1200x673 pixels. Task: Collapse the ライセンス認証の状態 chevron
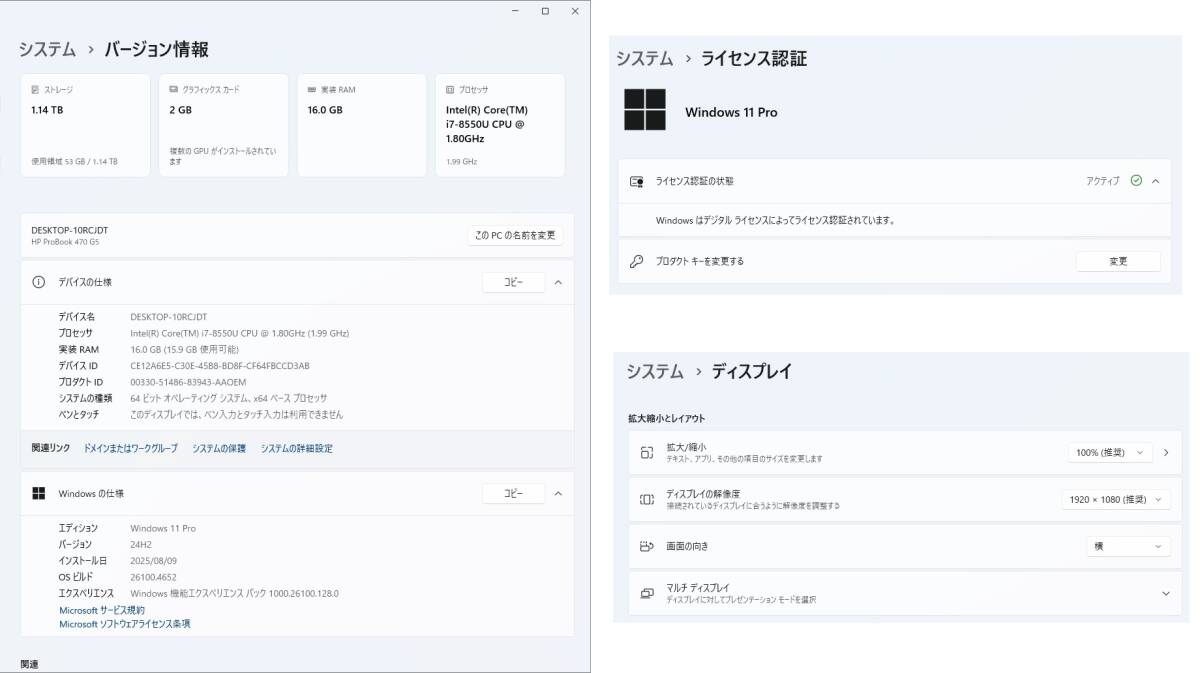point(1155,181)
